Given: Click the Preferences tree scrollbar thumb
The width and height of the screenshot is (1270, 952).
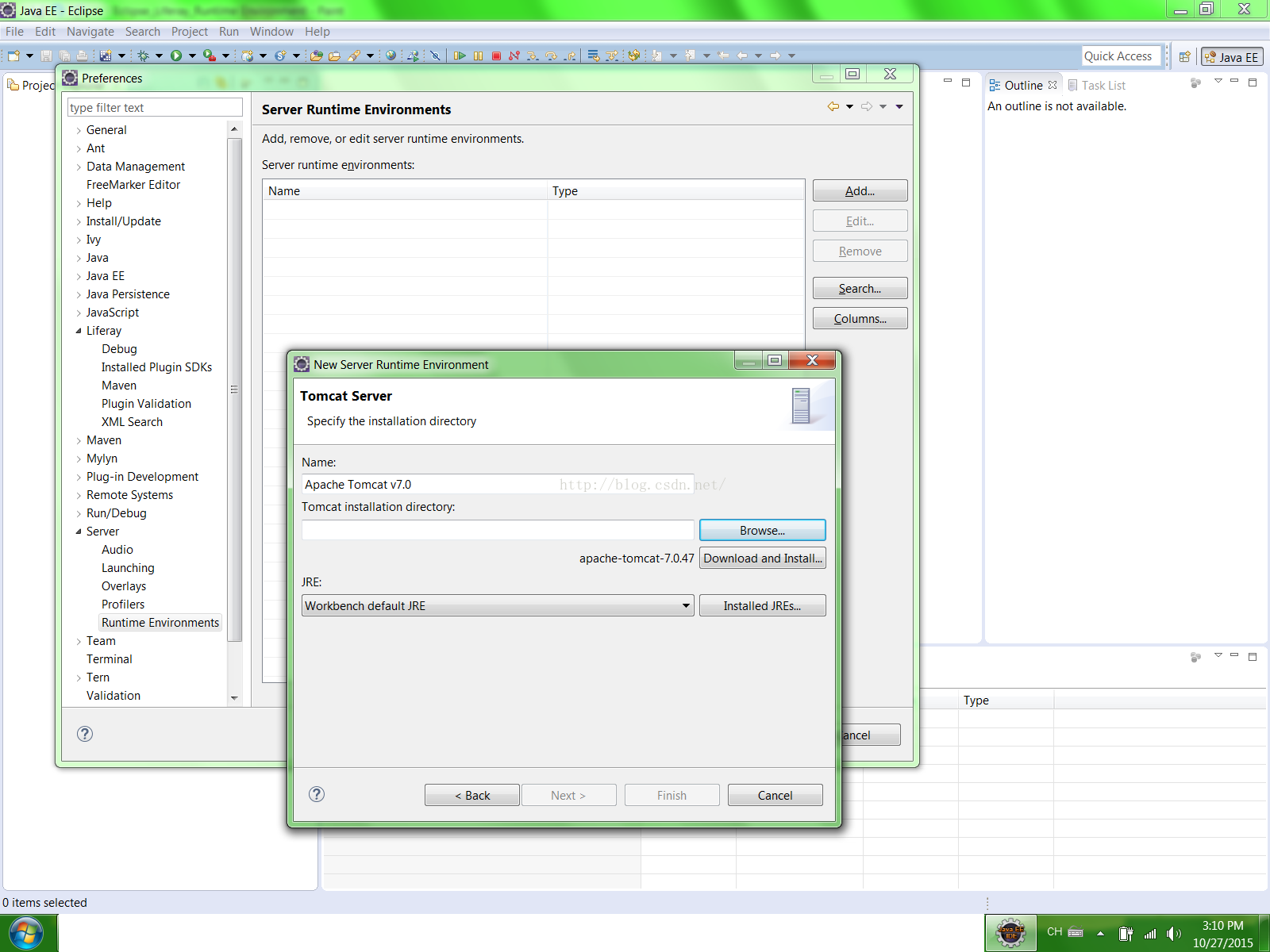Looking at the screenshot, I should click(234, 389).
